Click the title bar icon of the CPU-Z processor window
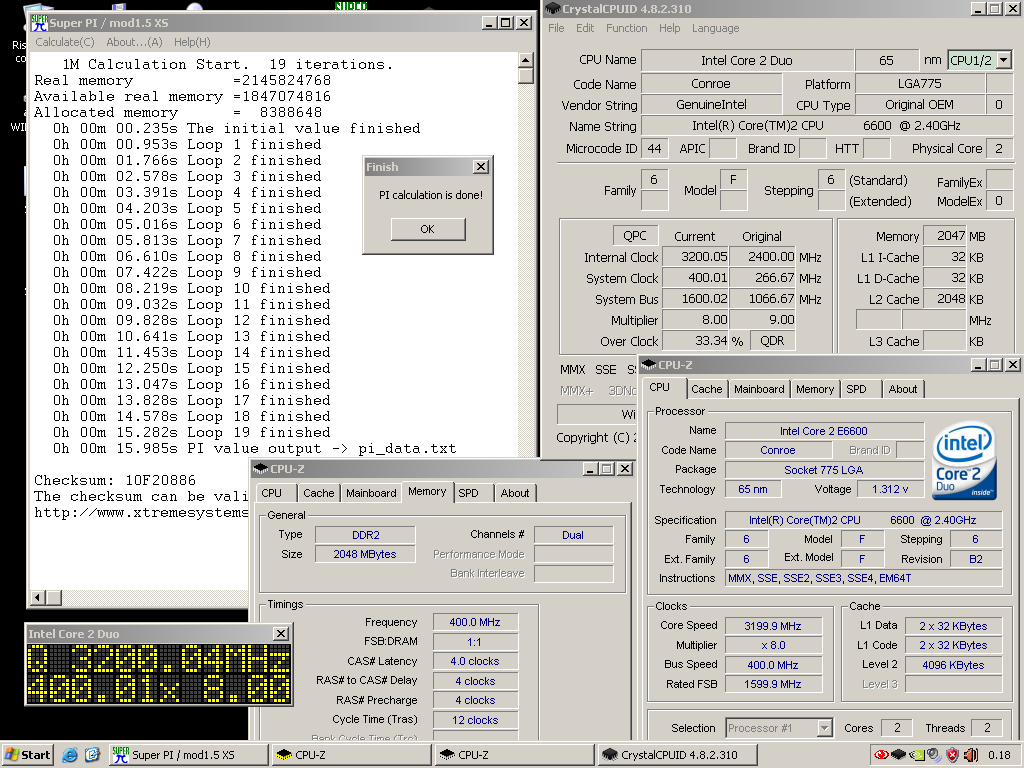 click(x=648, y=364)
